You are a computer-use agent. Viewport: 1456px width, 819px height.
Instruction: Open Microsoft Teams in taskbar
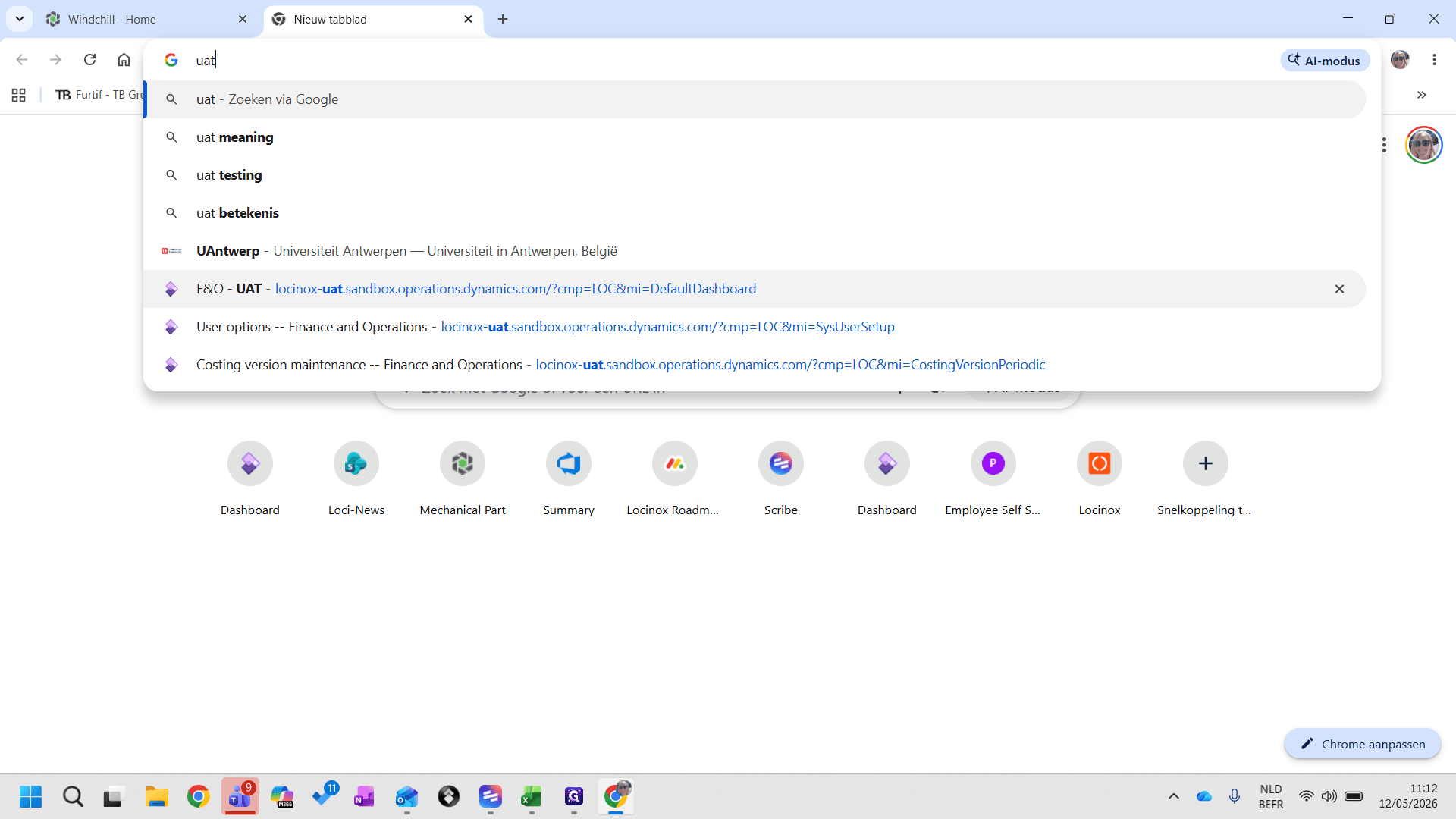click(x=240, y=796)
